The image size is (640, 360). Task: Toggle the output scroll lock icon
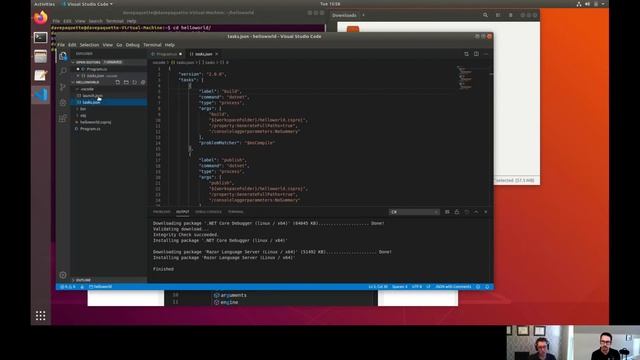[x=457, y=212]
